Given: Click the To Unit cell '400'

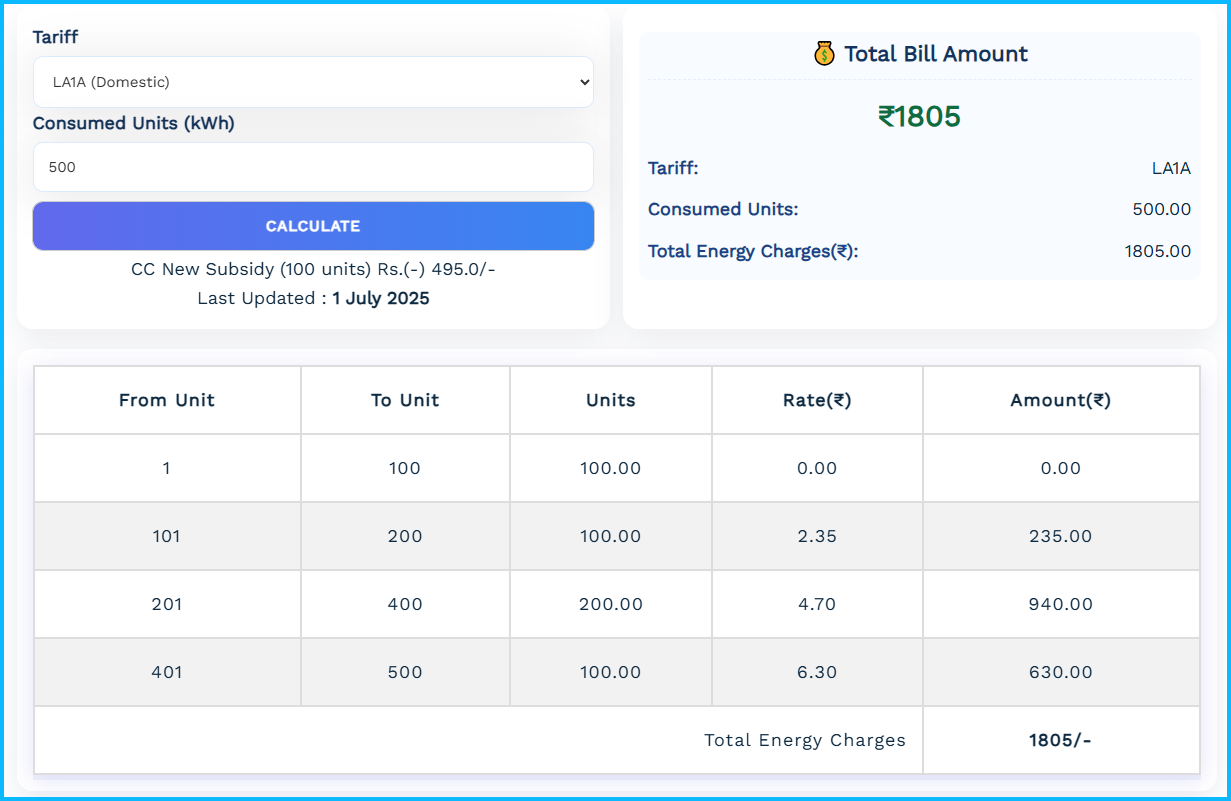Looking at the screenshot, I should click(x=405, y=604).
